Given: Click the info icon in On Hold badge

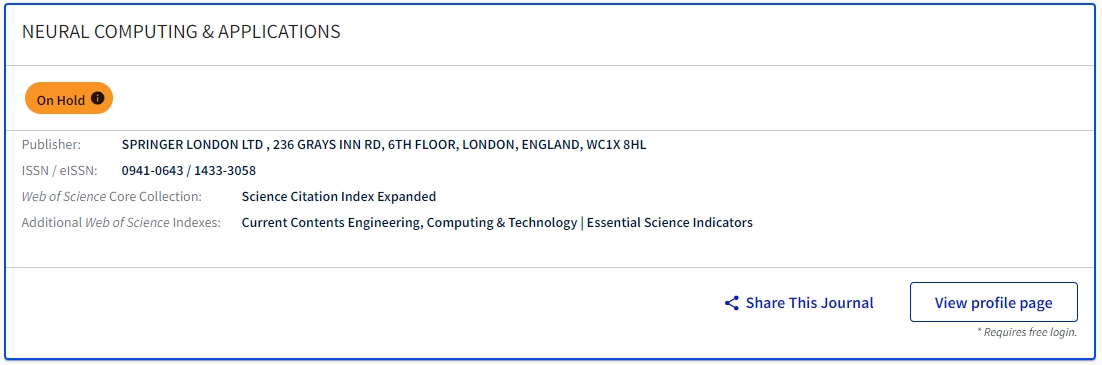Looking at the screenshot, I should tap(98, 98).
